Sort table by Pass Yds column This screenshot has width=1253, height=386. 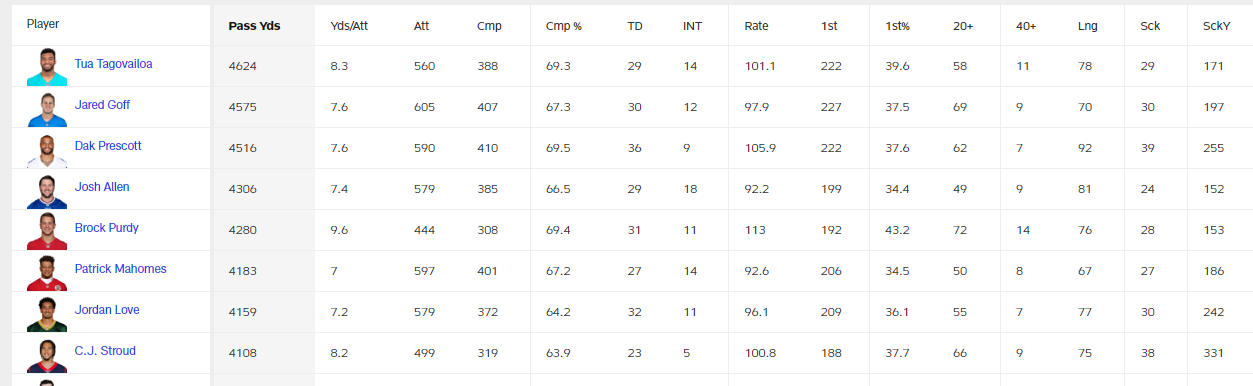pyautogui.click(x=254, y=26)
